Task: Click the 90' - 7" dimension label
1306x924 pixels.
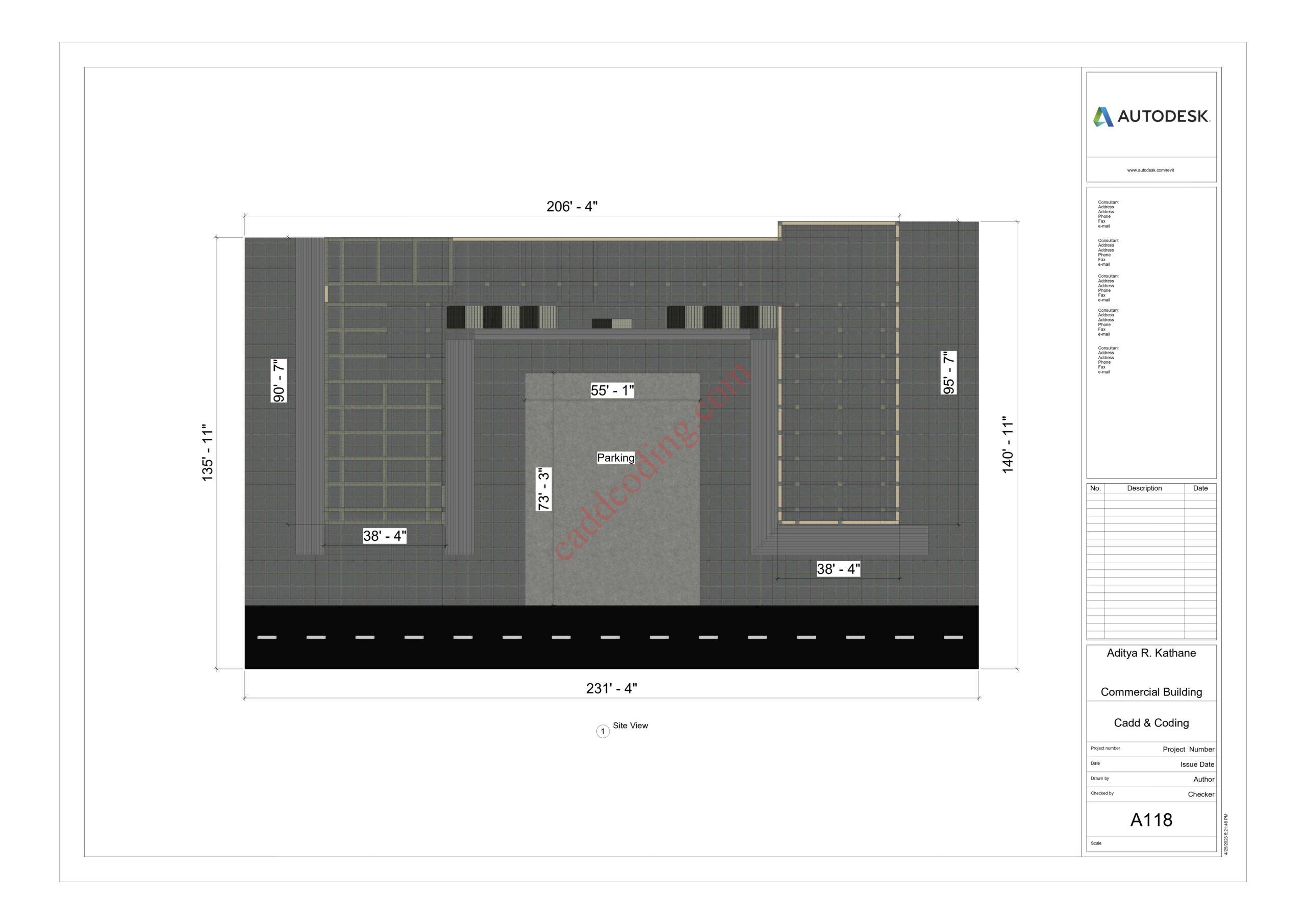Action: tap(279, 381)
